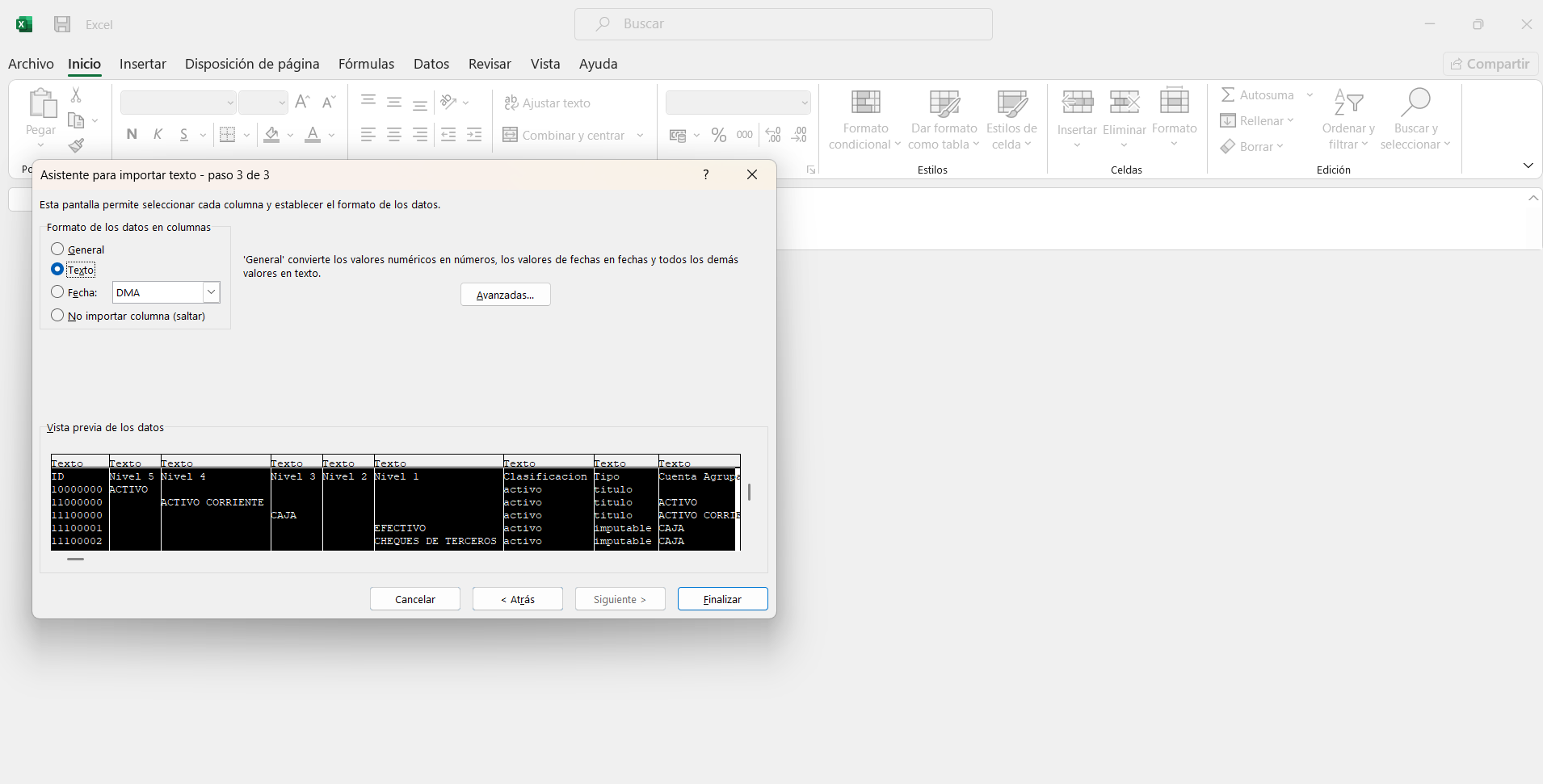Click the Buscar y seleccionar magnifier icon
This screenshot has width=1543, height=784.
pyautogui.click(x=1415, y=103)
